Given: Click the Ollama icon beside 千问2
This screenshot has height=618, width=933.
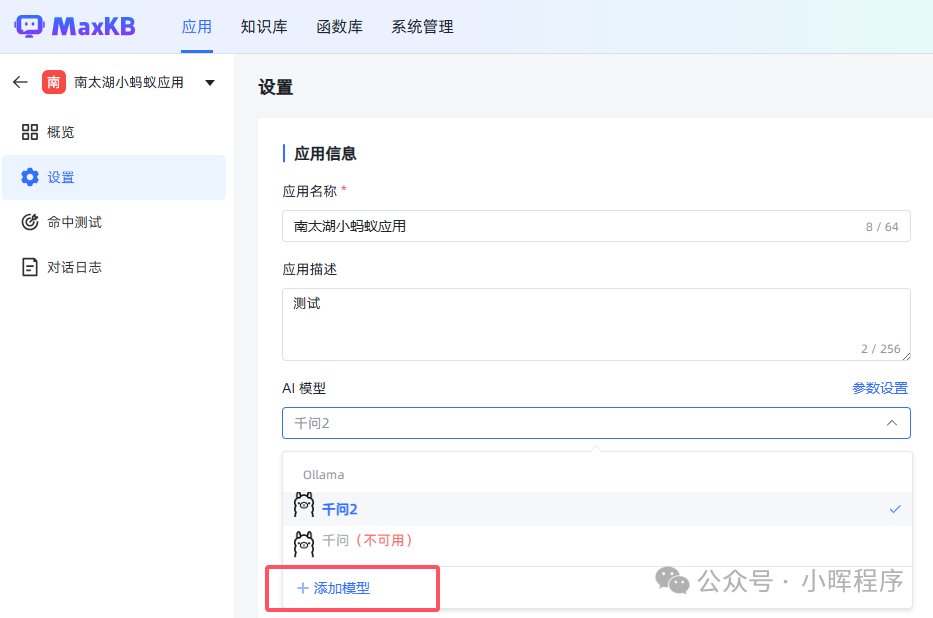Looking at the screenshot, I should point(304,506).
